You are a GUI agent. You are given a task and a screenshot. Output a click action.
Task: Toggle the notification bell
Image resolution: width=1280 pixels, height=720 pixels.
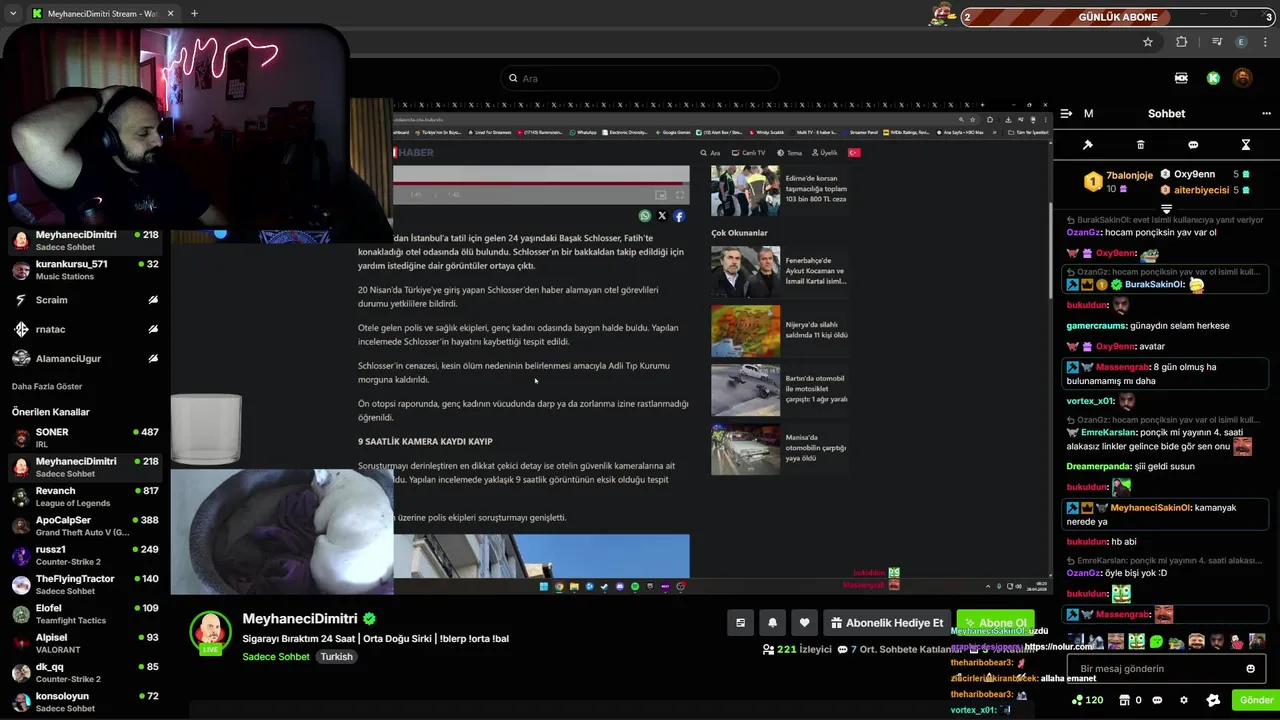tap(772, 623)
